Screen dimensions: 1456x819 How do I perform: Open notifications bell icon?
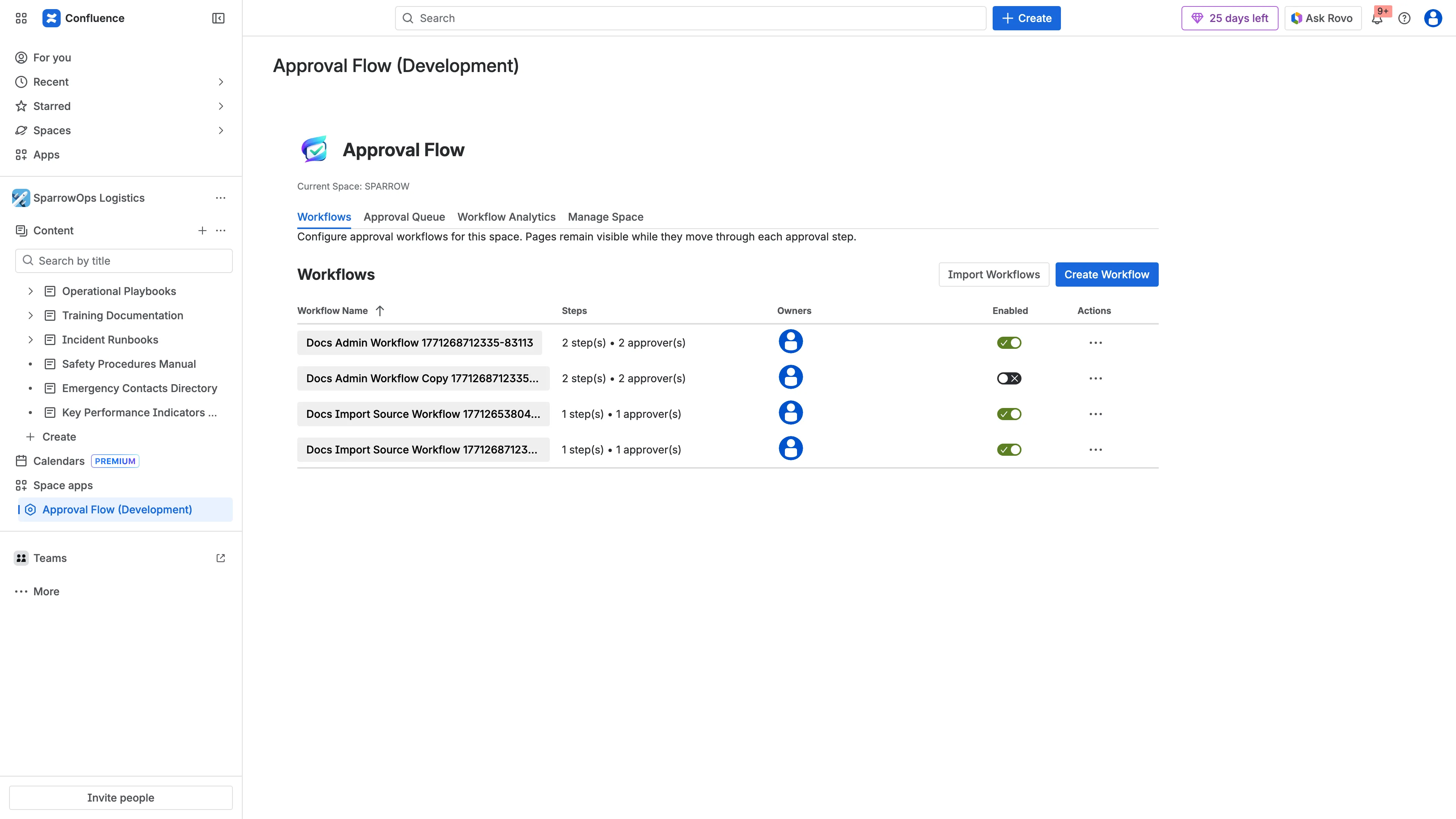point(1378,18)
